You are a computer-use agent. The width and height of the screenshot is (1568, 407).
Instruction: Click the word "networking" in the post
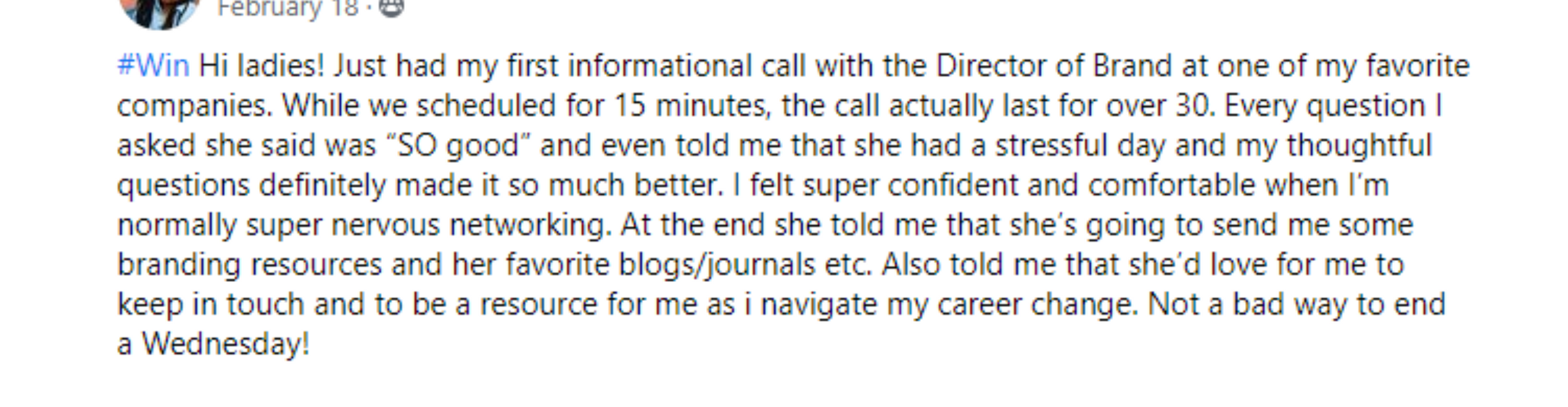point(530,225)
